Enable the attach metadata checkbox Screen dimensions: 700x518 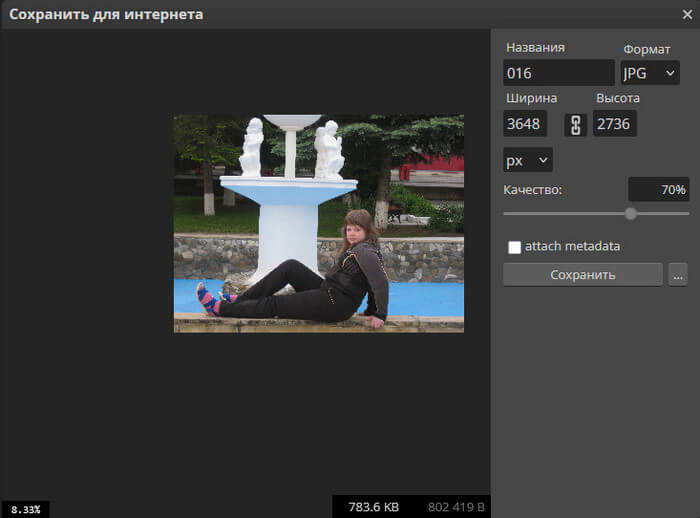(x=514, y=247)
